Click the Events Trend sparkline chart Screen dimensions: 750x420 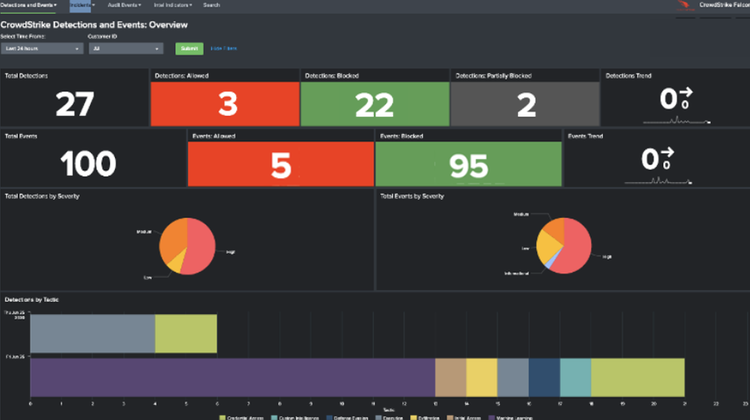coord(657,181)
